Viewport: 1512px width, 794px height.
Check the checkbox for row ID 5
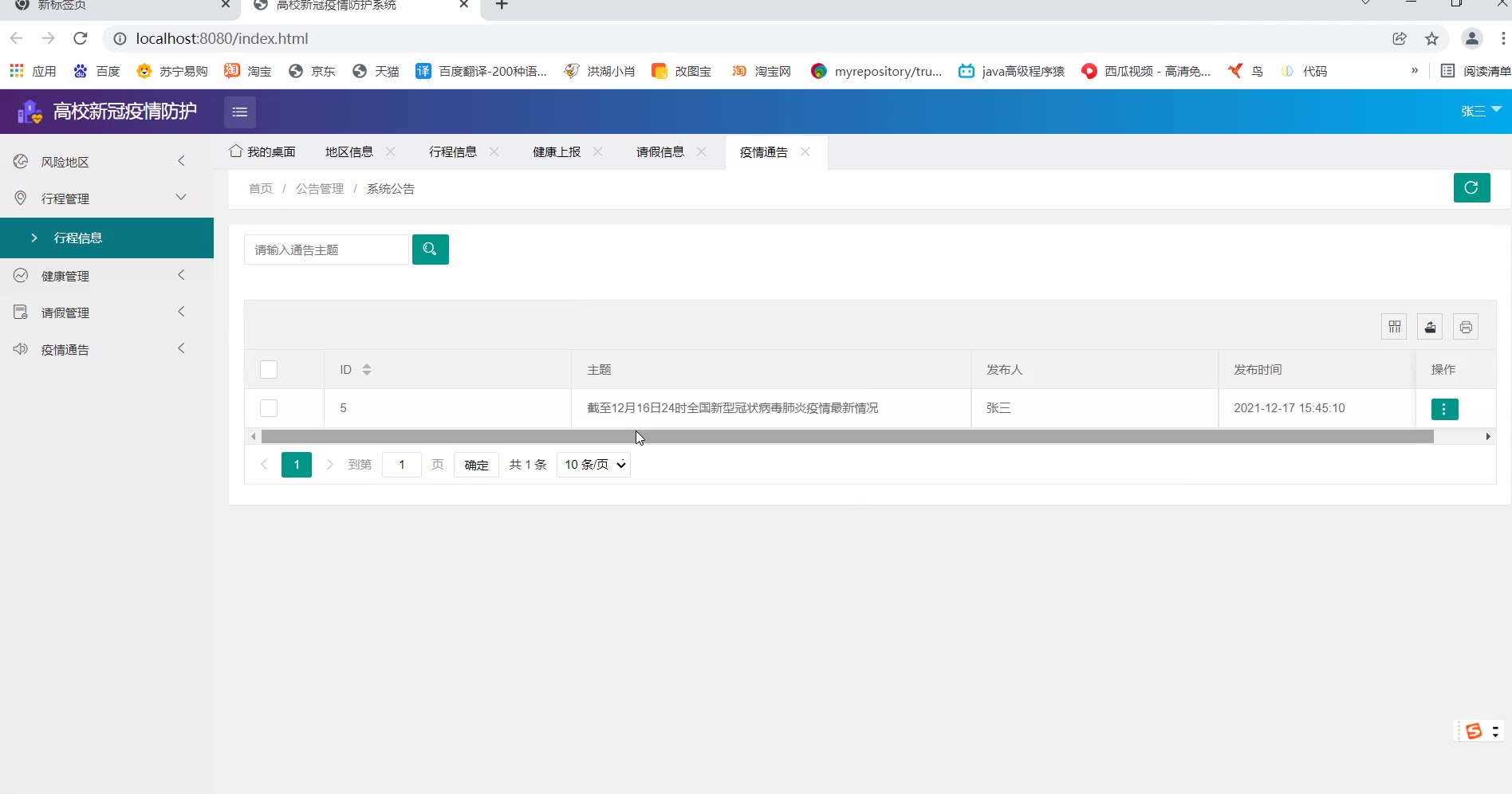(x=269, y=408)
